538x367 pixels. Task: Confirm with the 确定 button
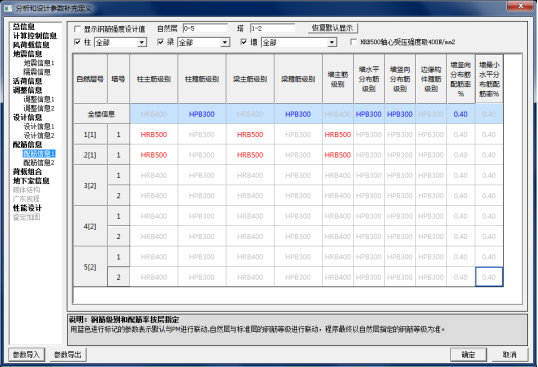point(469,355)
